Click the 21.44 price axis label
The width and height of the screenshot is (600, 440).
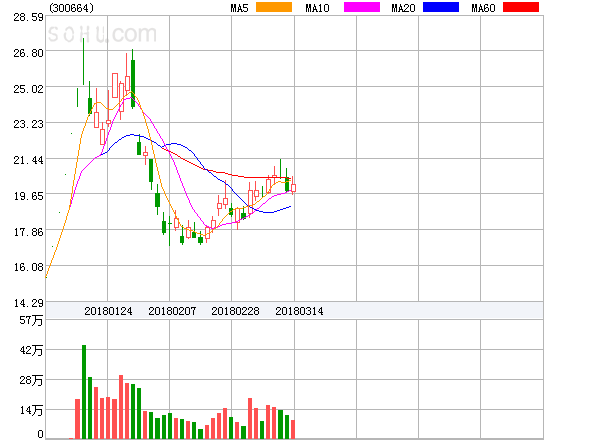[28, 160]
